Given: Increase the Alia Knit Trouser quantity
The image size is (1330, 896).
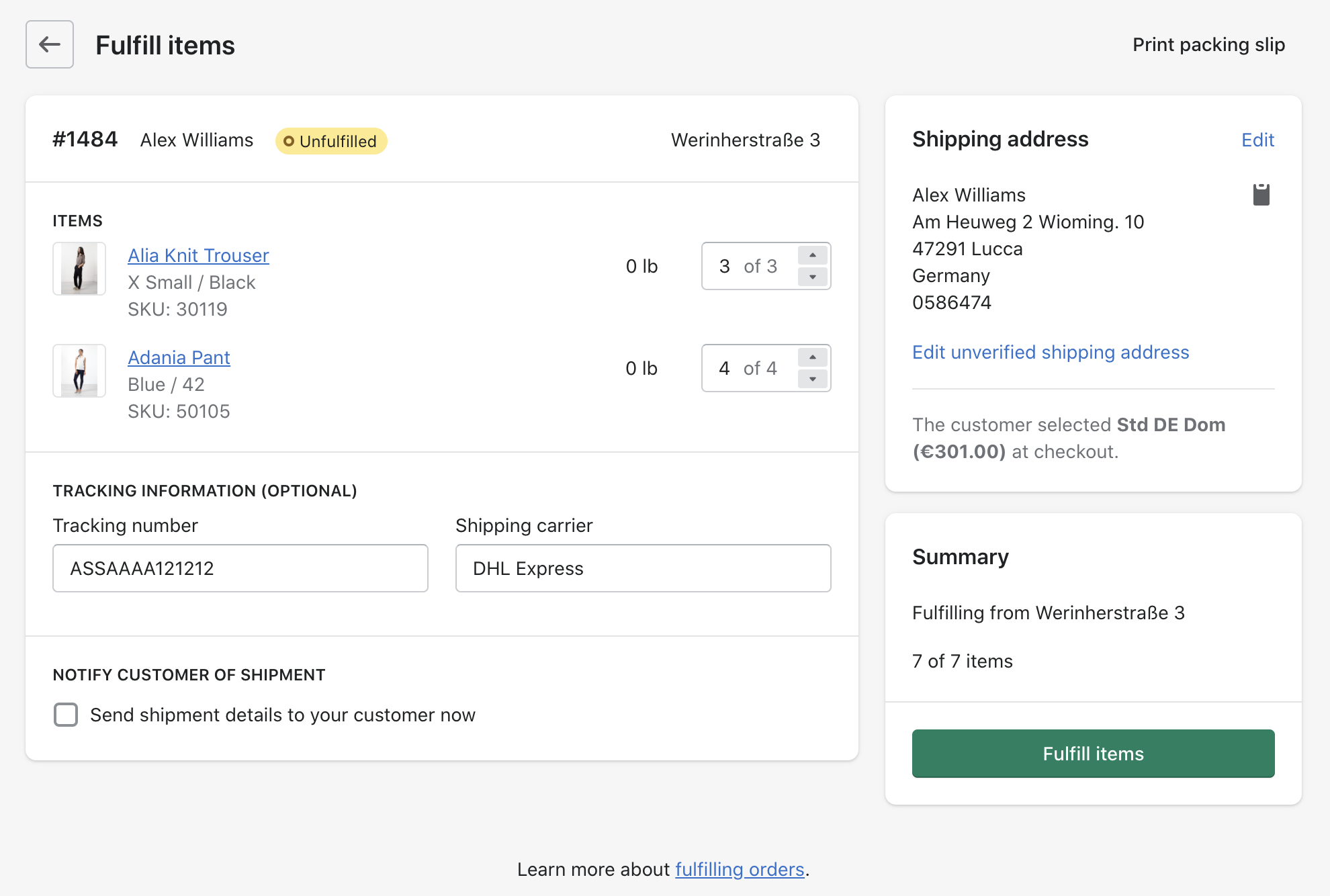Looking at the screenshot, I should pyautogui.click(x=812, y=255).
